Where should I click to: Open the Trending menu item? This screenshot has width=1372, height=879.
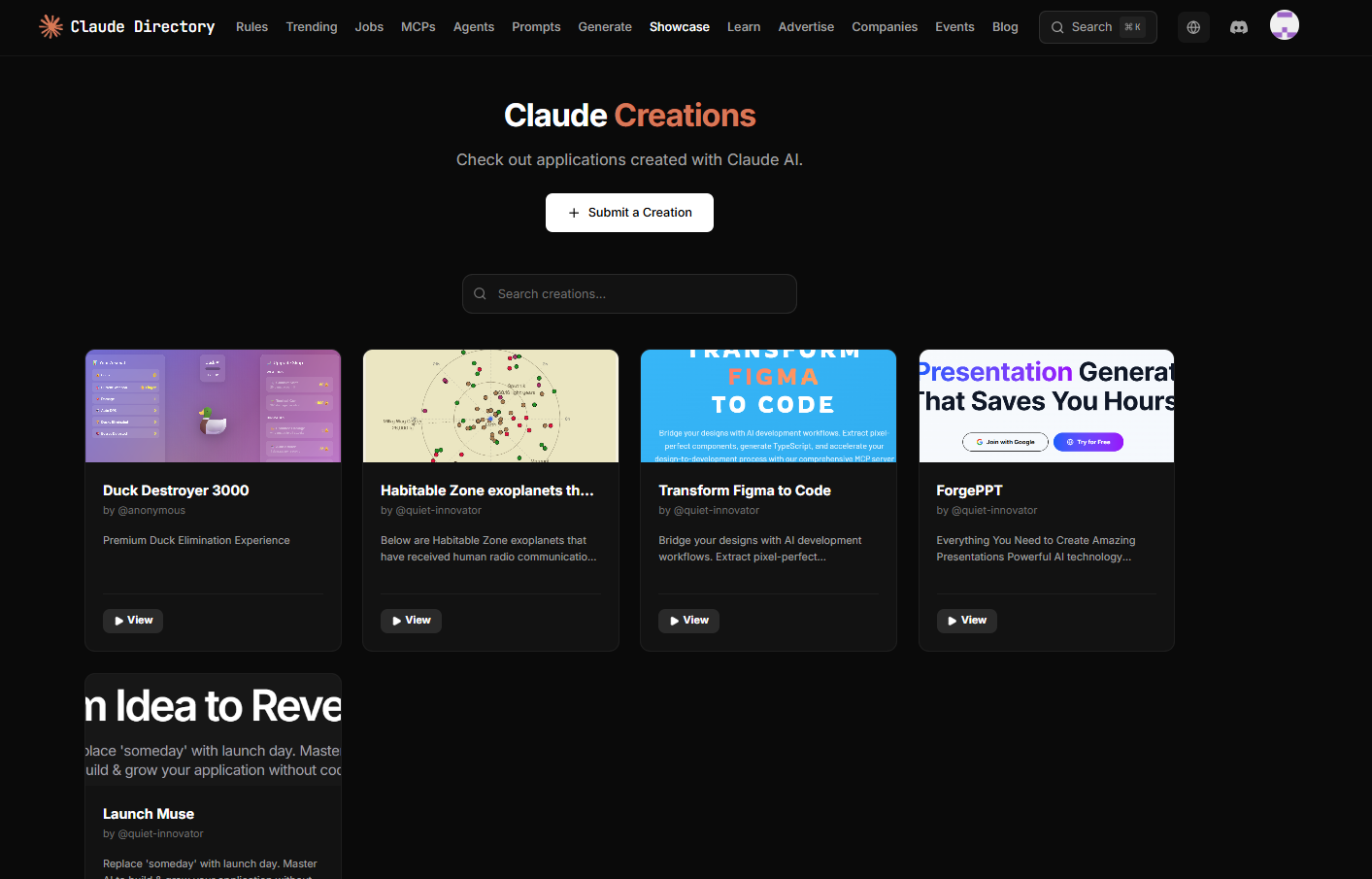[x=312, y=27]
